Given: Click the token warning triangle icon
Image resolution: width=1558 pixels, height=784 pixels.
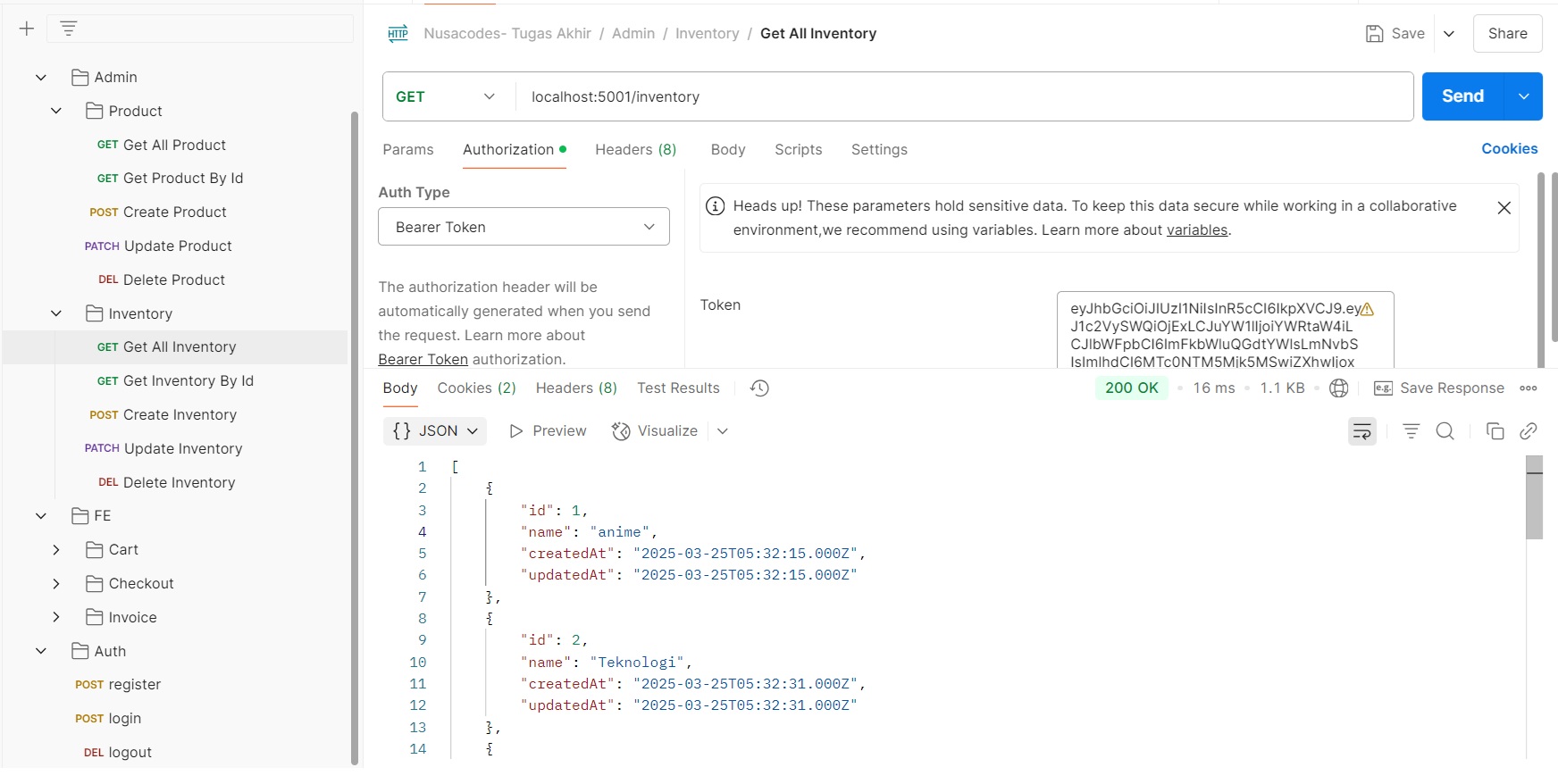Looking at the screenshot, I should (1367, 309).
